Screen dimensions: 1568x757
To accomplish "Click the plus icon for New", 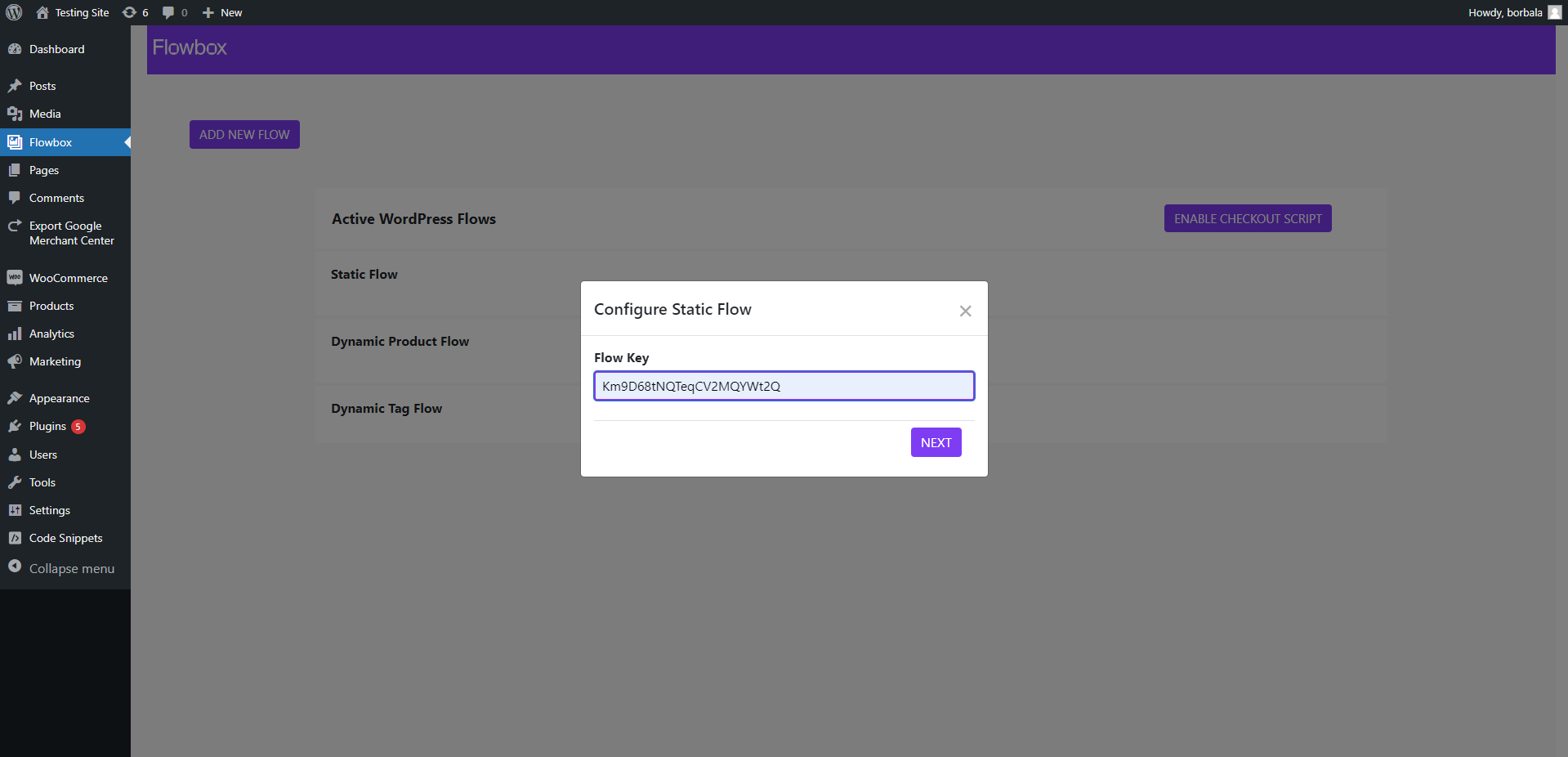I will tap(208, 12).
